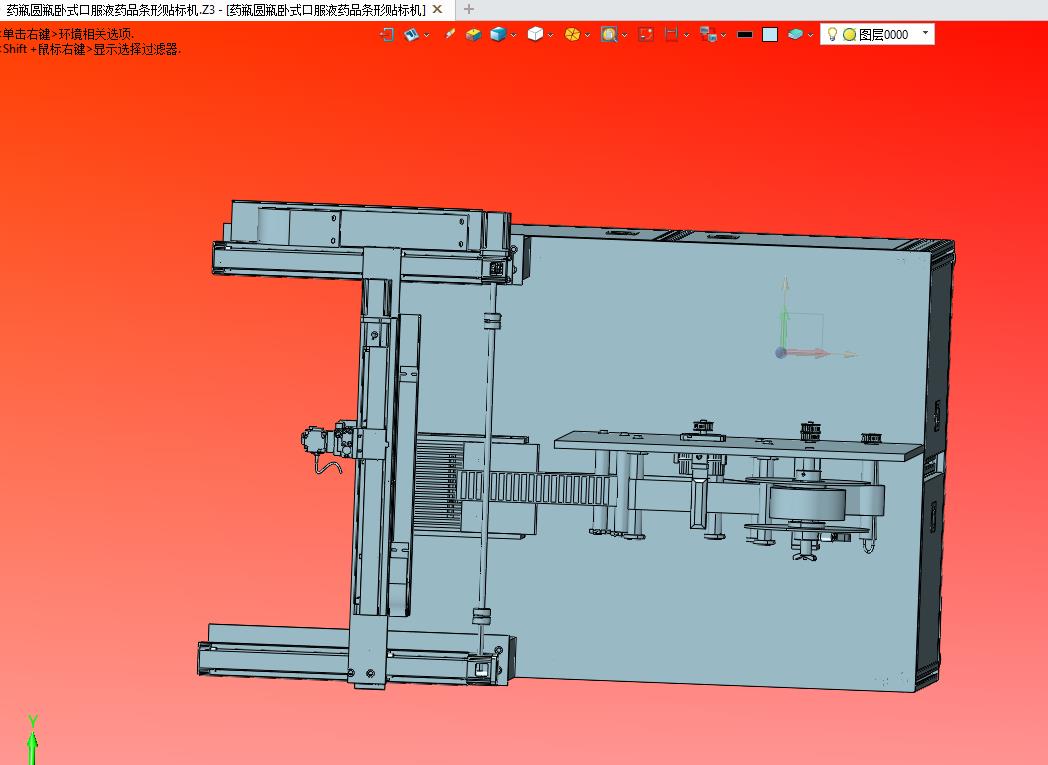Click the pencil attribute tool icon
1048x765 pixels.
point(450,34)
